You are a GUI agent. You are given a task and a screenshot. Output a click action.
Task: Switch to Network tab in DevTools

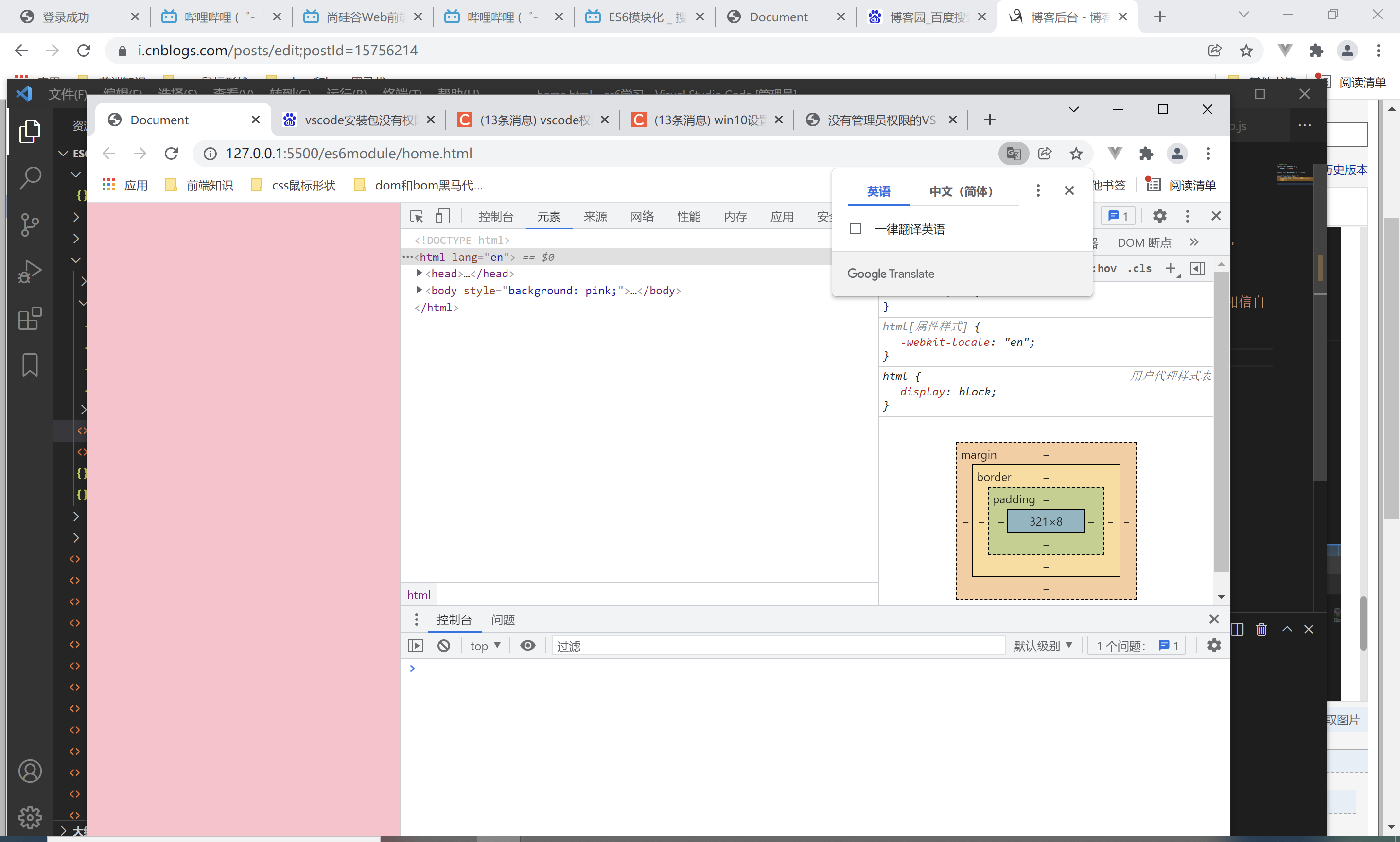click(642, 216)
